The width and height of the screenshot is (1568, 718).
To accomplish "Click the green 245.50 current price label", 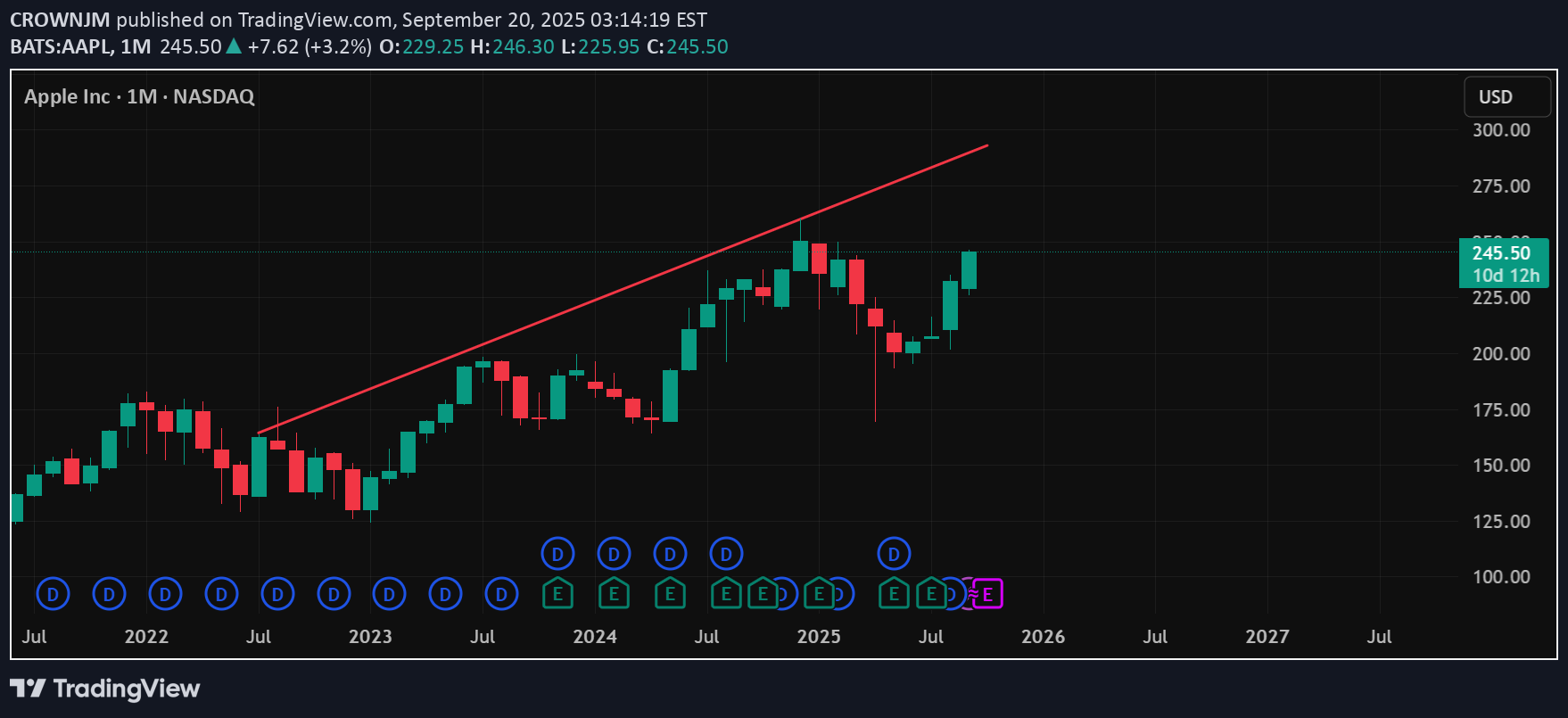I will tap(1504, 263).
